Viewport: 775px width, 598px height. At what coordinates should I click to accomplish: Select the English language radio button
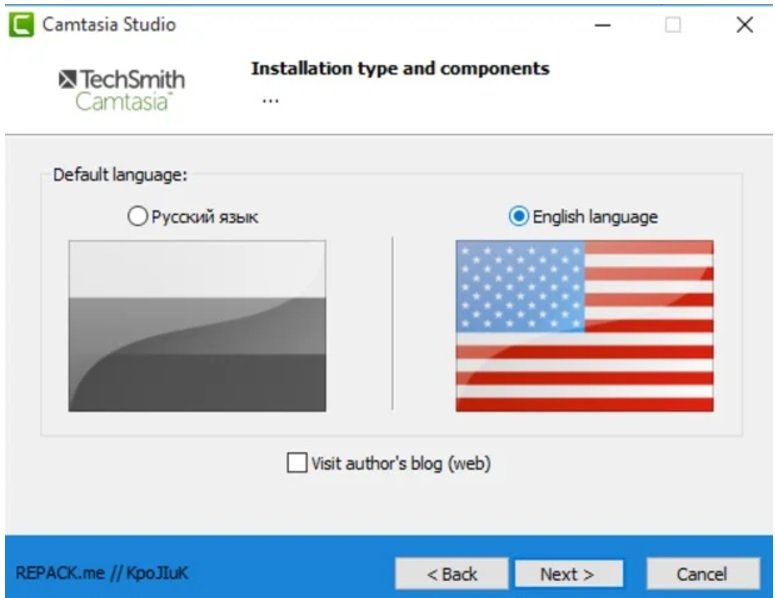pos(518,216)
